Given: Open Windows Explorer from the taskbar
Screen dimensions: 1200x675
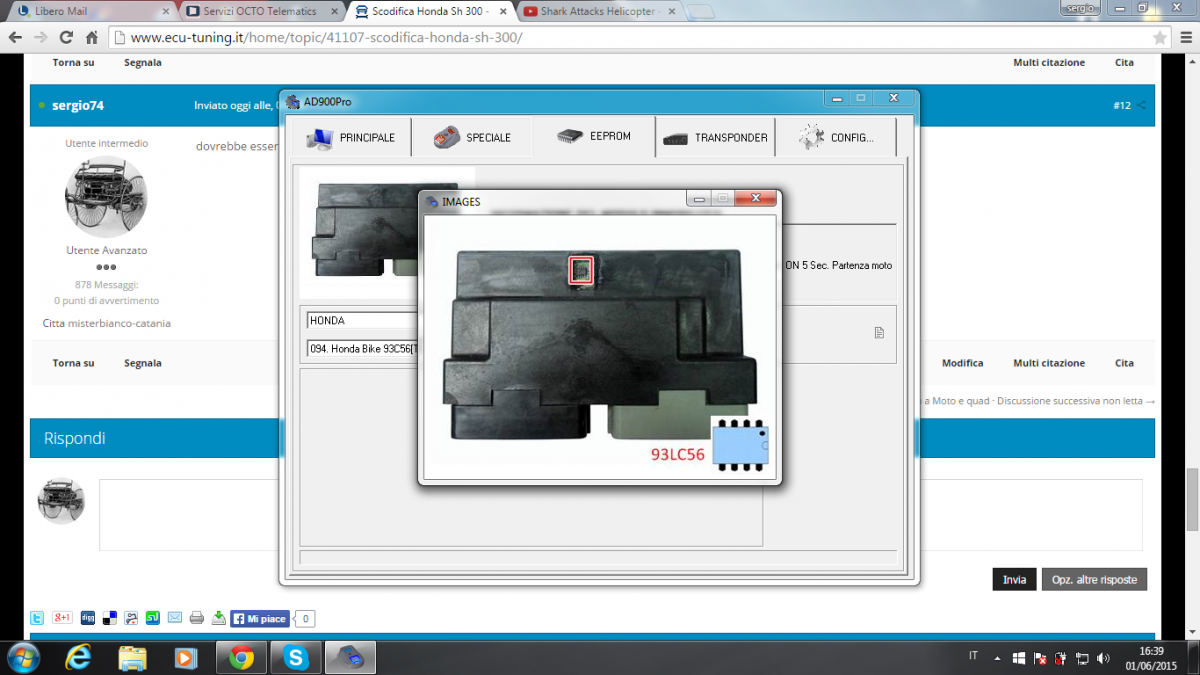Looking at the screenshot, I should pyautogui.click(x=133, y=657).
